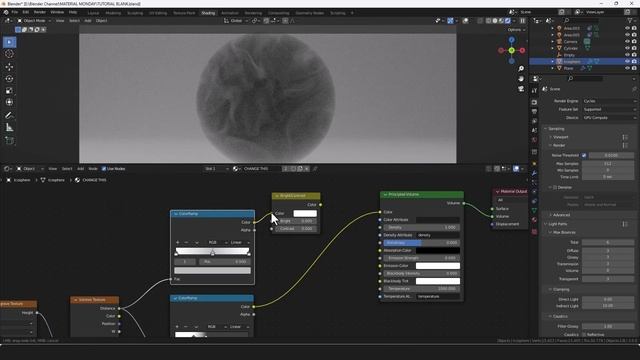640x360 pixels.
Task: Disable render for the Icosphere object
Action: [x=634, y=61]
